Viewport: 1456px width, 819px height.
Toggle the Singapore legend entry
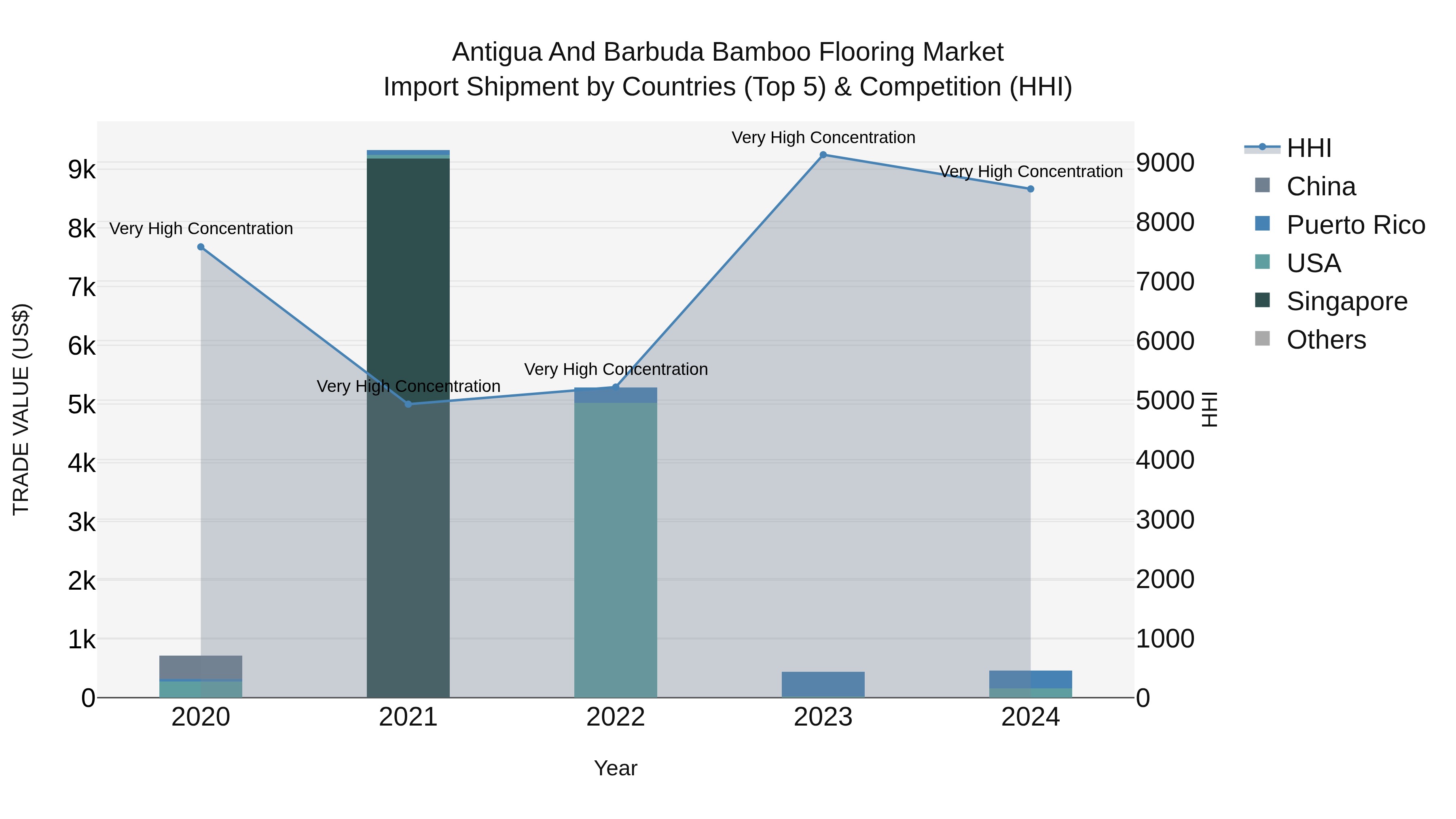coord(1331,301)
